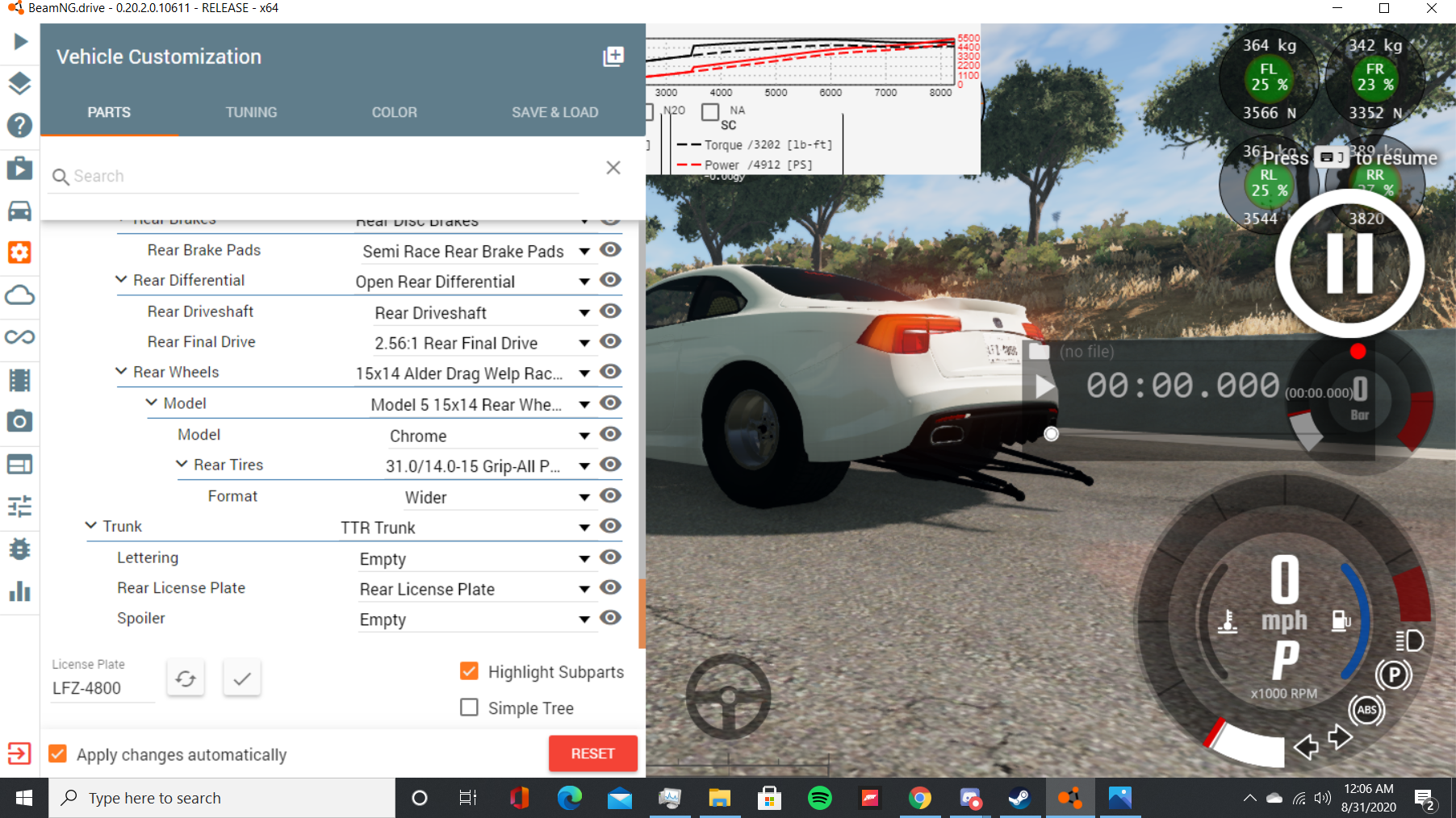Select the Rear License Plate row label
The height and width of the screenshot is (818, 1456).
point(181,588)
